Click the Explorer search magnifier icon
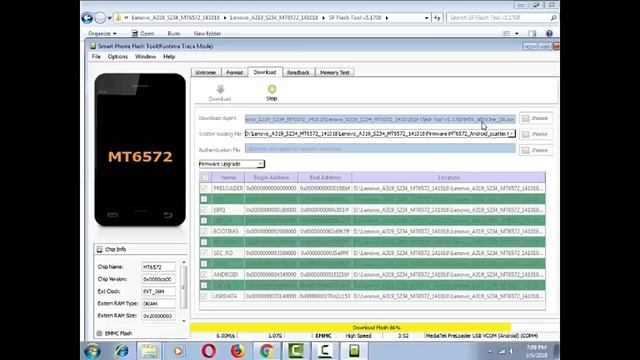Screen dimensions: 640x360 pyautogui.click(x=553, y=18)
